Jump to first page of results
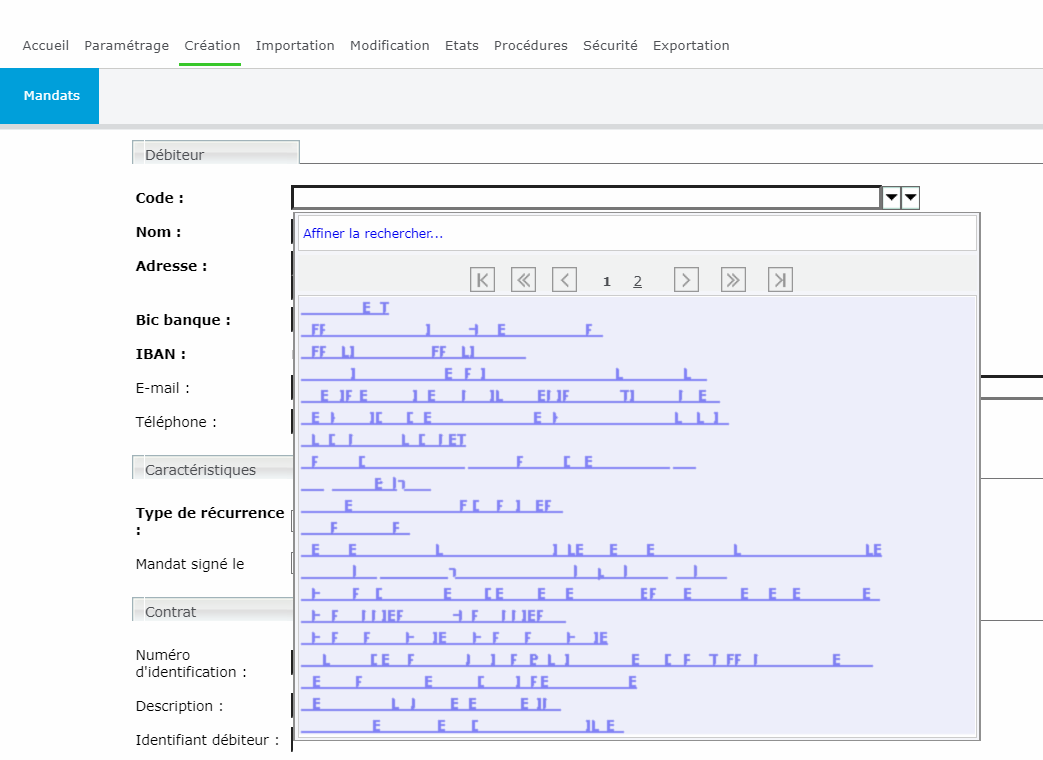This screenshot has height=760, width=1043. 482,280
